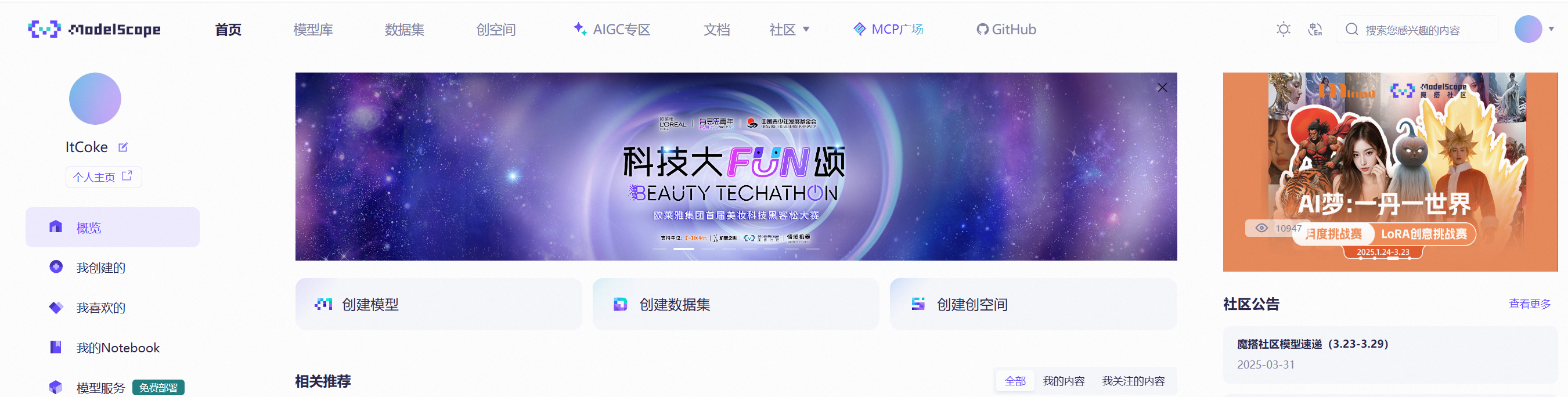The height and width of the screenshot is (397, 1568).
Task: Open the AI梦:一丹一世界 challenge poster
Action: [x=1390, y=172]
